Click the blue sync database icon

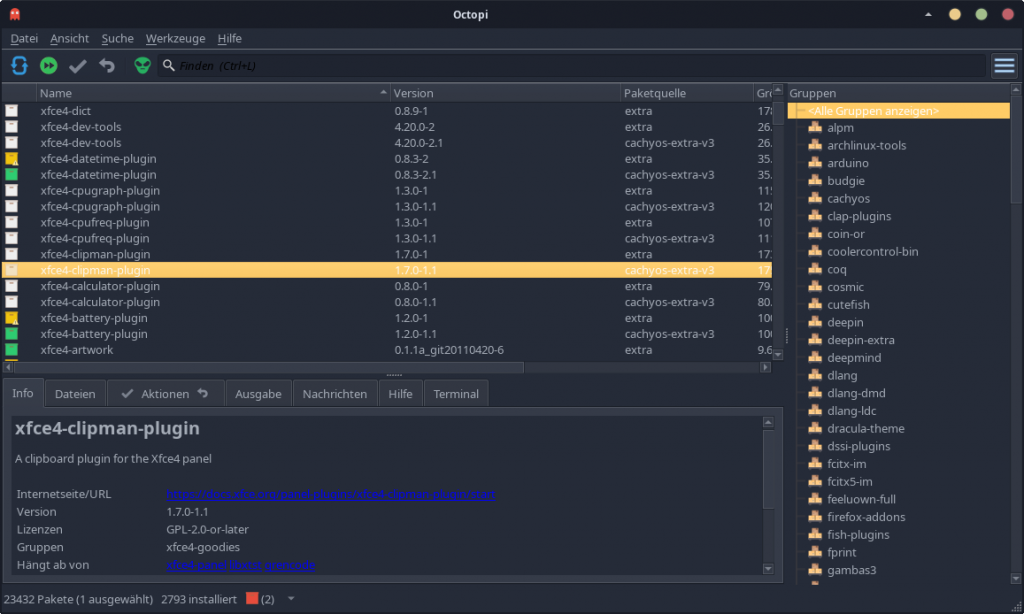[x=19, y=66]
